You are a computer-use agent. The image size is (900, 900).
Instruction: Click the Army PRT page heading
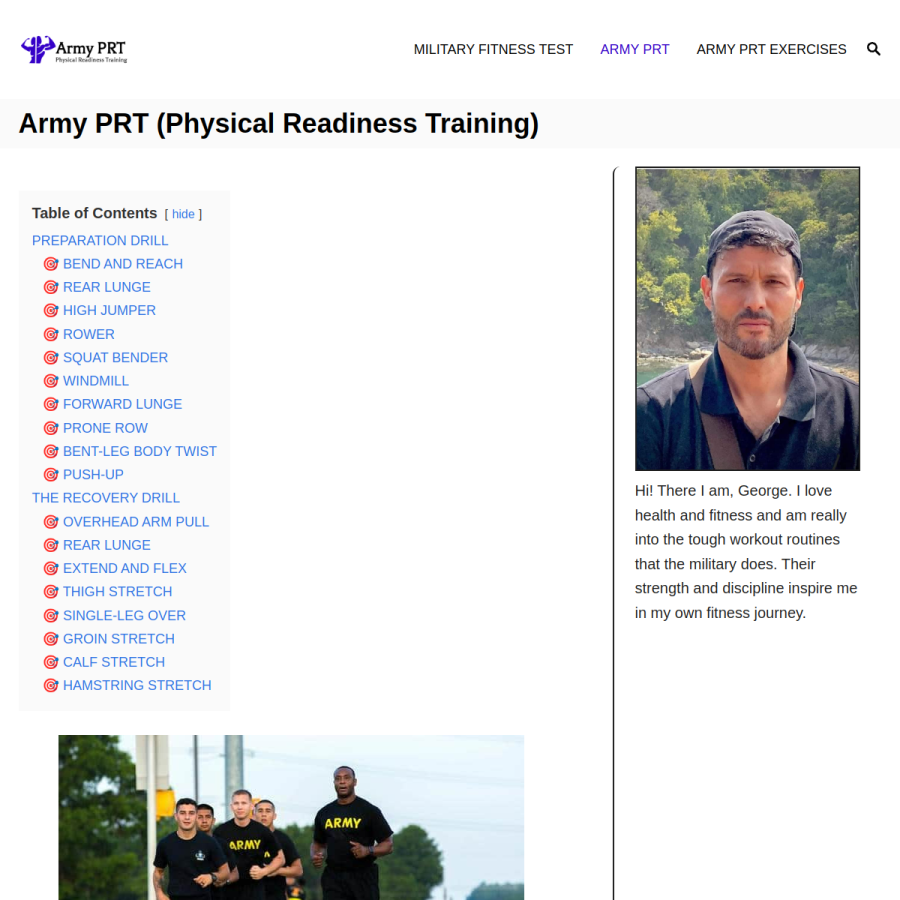click(279, 123)
